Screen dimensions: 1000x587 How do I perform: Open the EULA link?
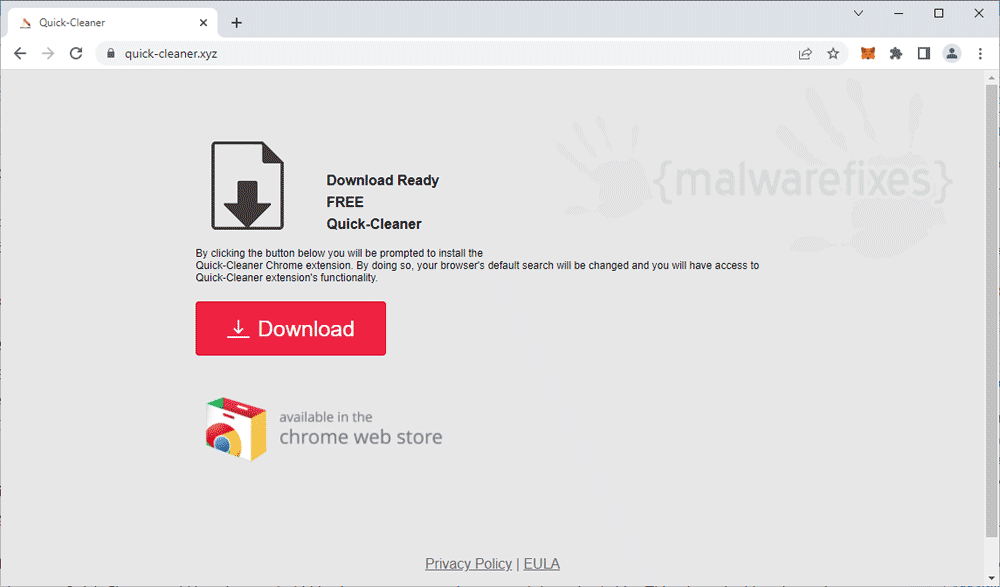(541, 564)
